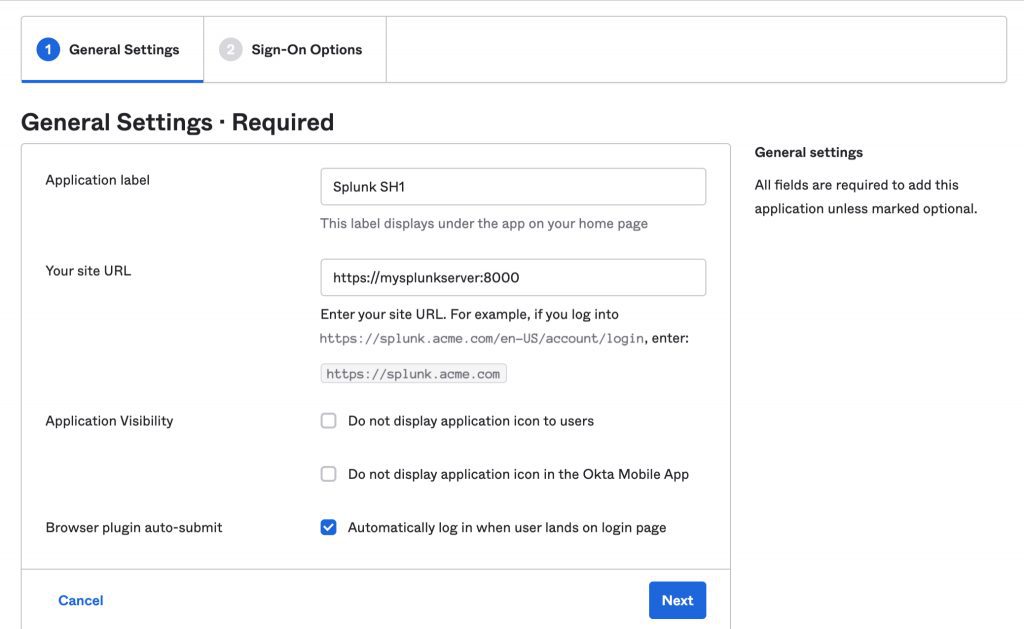
Task: Check Do not display icon in Okta Mobile App
Action: tap(328, 474)
